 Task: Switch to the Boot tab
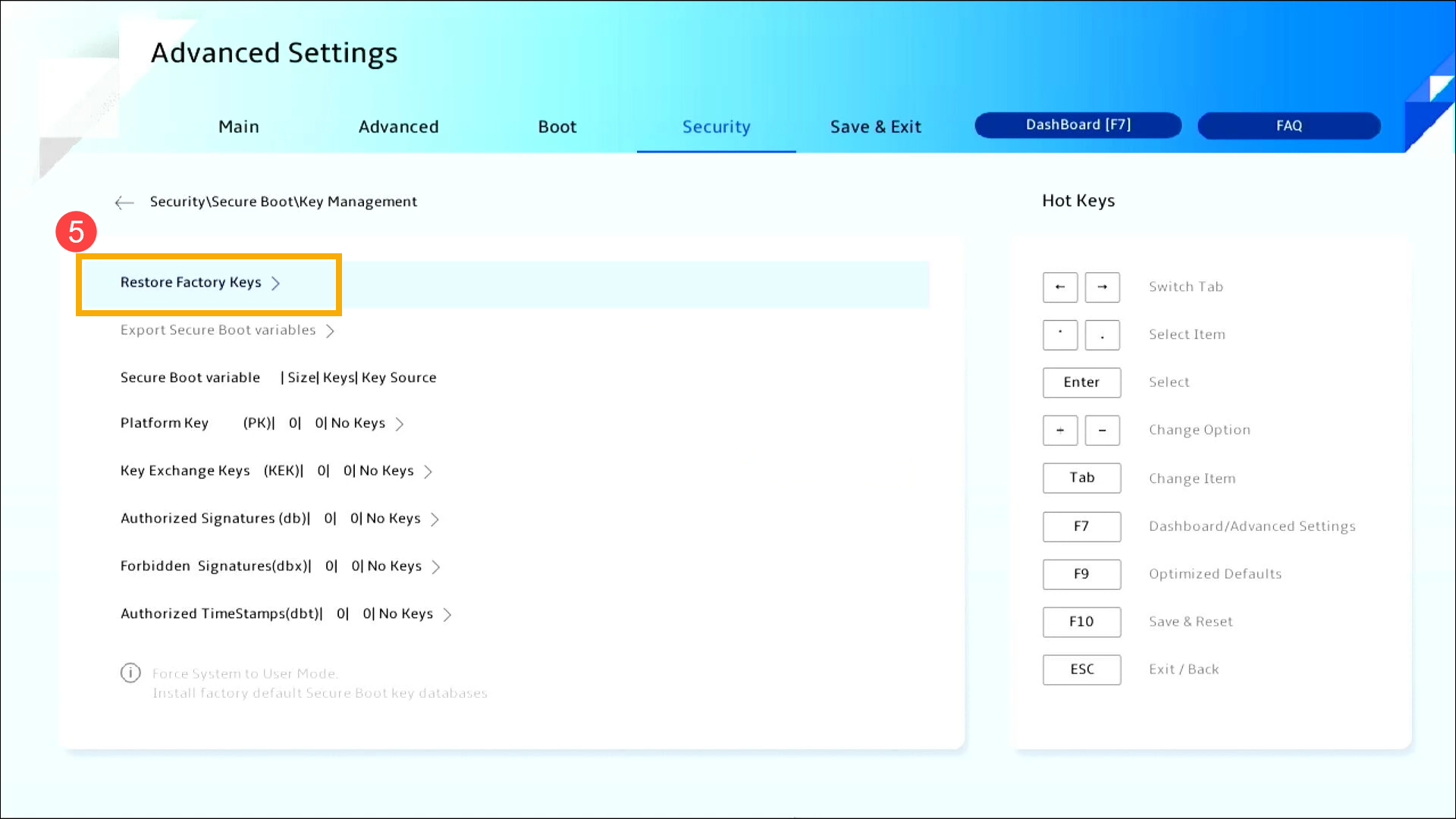[x=557, y=127]
